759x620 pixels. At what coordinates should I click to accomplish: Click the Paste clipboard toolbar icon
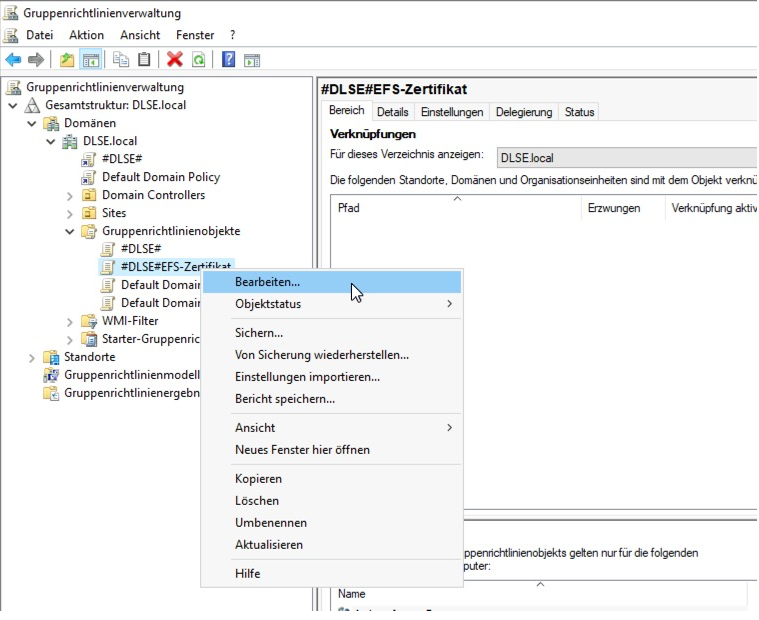145,60
